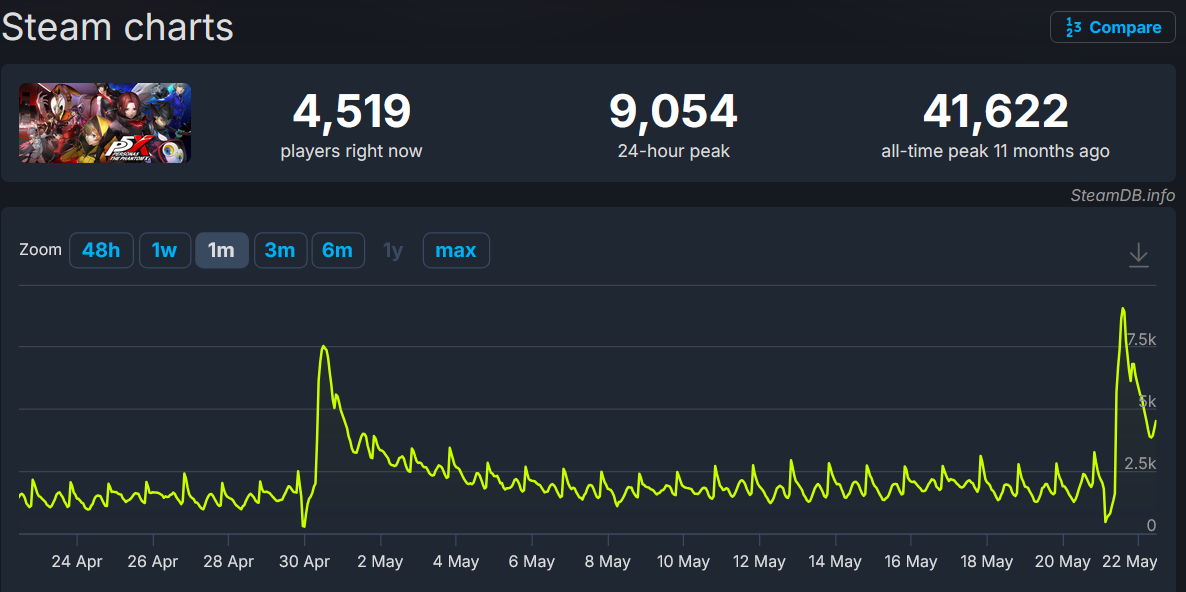
Task: Click the 30 Apr peak on chart
Action: coord(324,346)
